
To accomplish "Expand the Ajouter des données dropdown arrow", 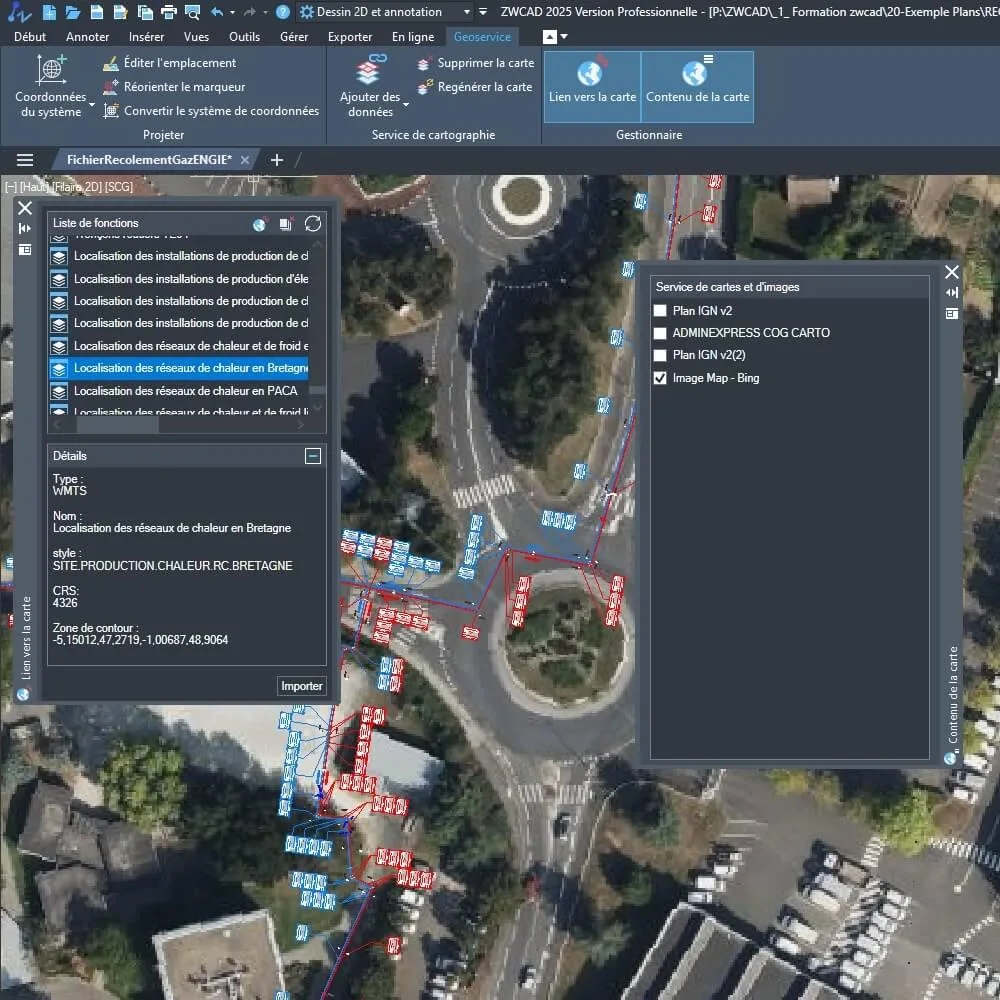I will point(406,104).
